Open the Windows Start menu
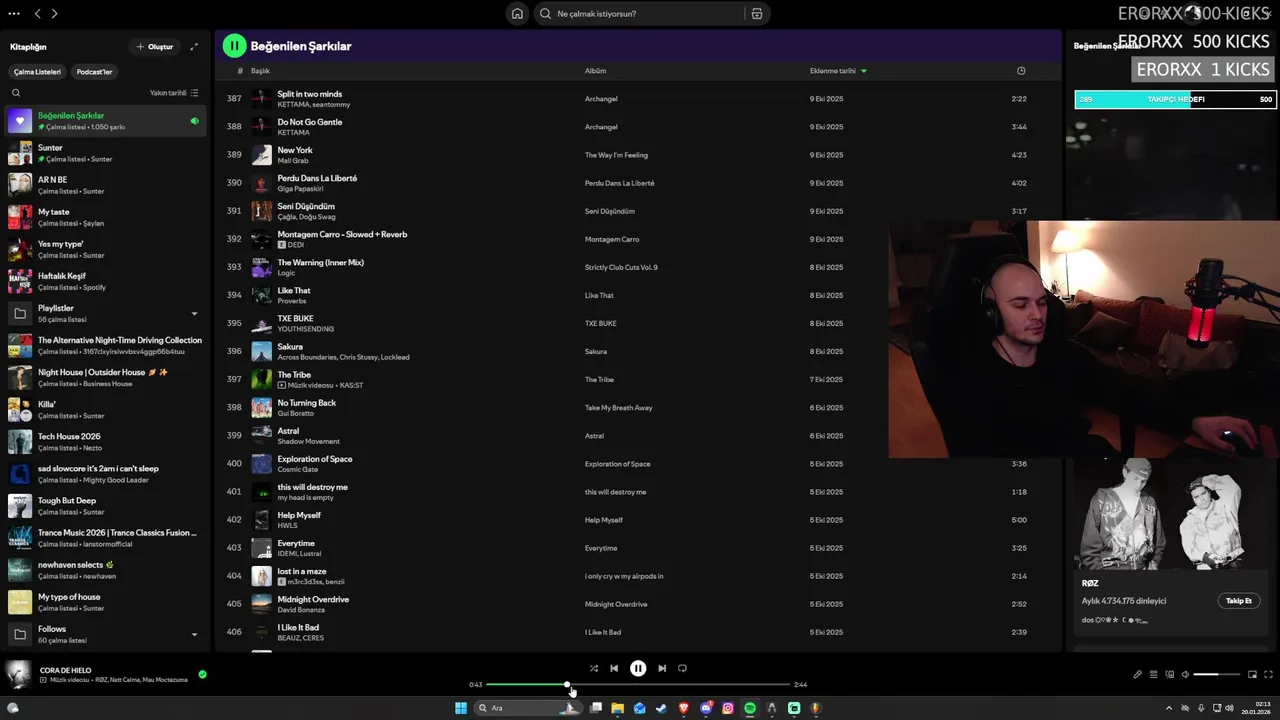 point(461,708)
